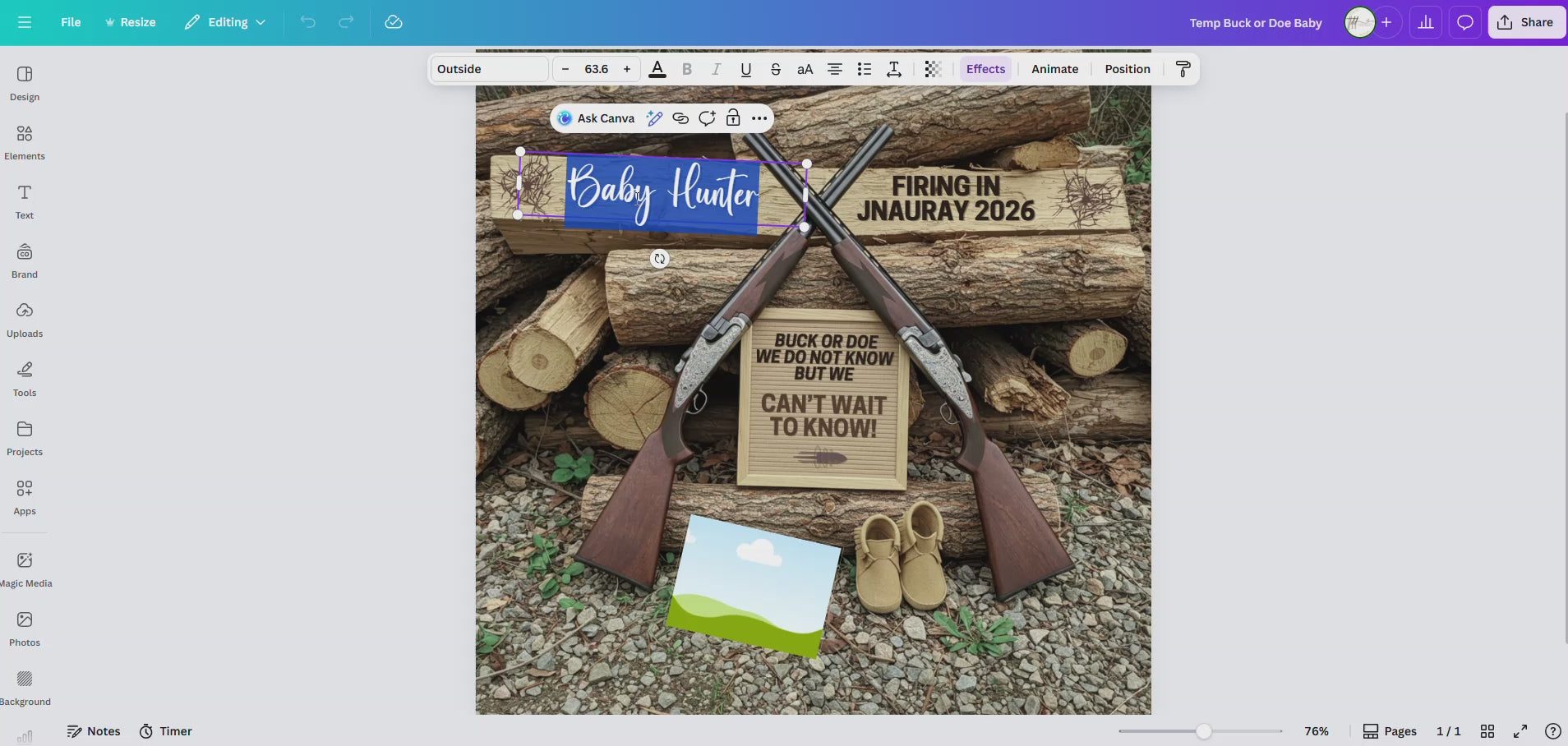This screenshot has width=1568, height=746.
Task: Open the Outside font selector
Action: pyautogui.click(x=488, y=69)
